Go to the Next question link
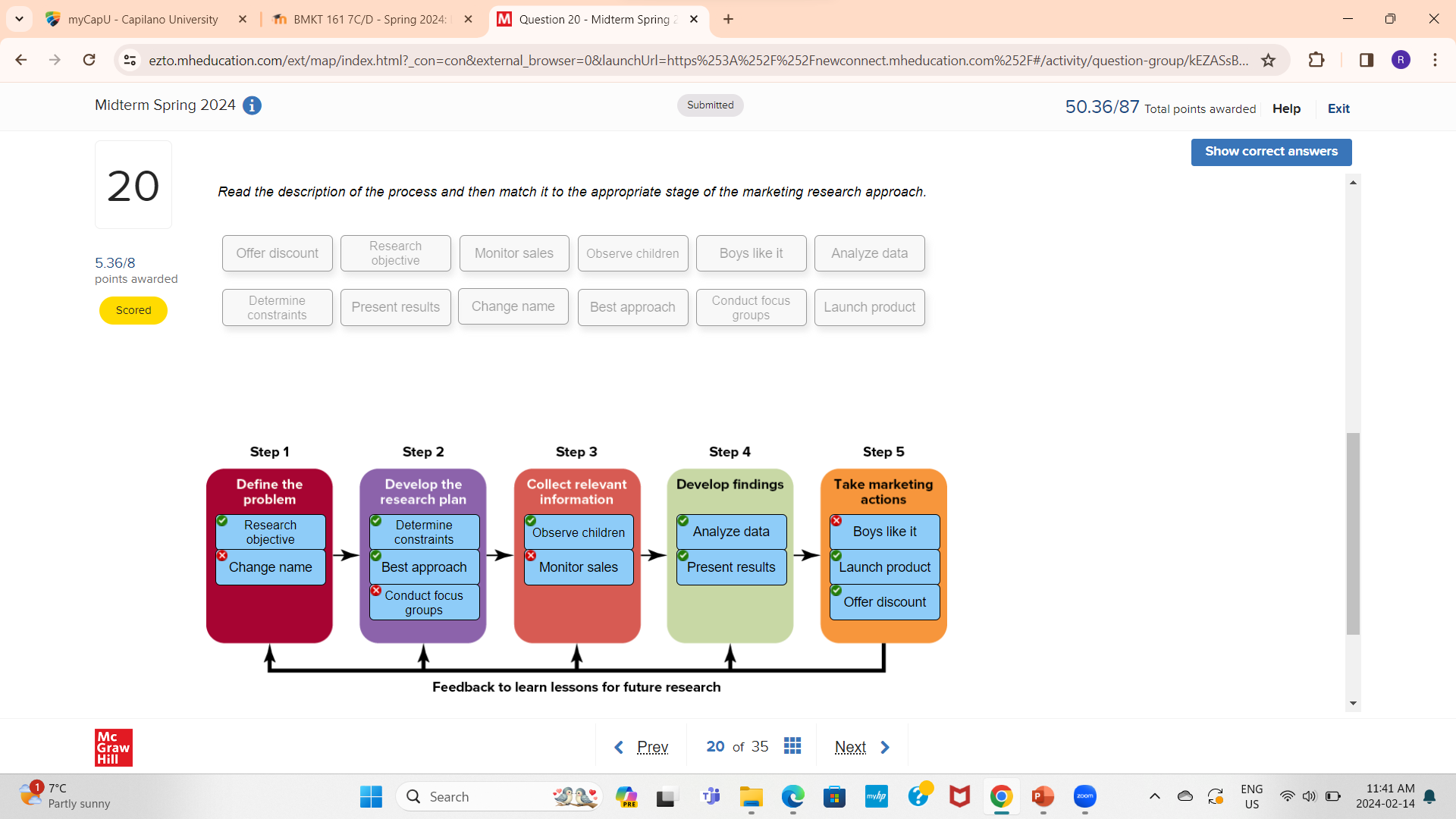 850,747
